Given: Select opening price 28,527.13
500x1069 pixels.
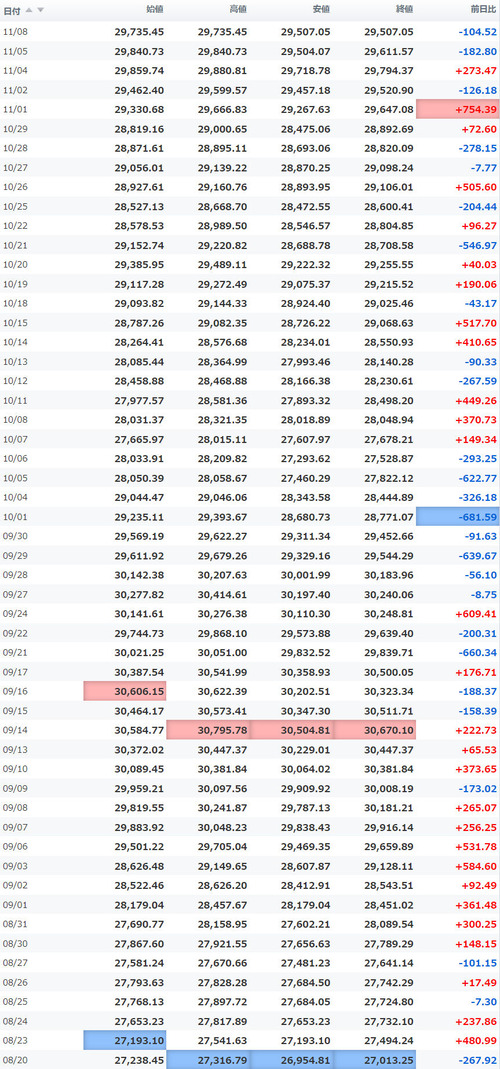Looking at the screenshot, I should 139,206.
